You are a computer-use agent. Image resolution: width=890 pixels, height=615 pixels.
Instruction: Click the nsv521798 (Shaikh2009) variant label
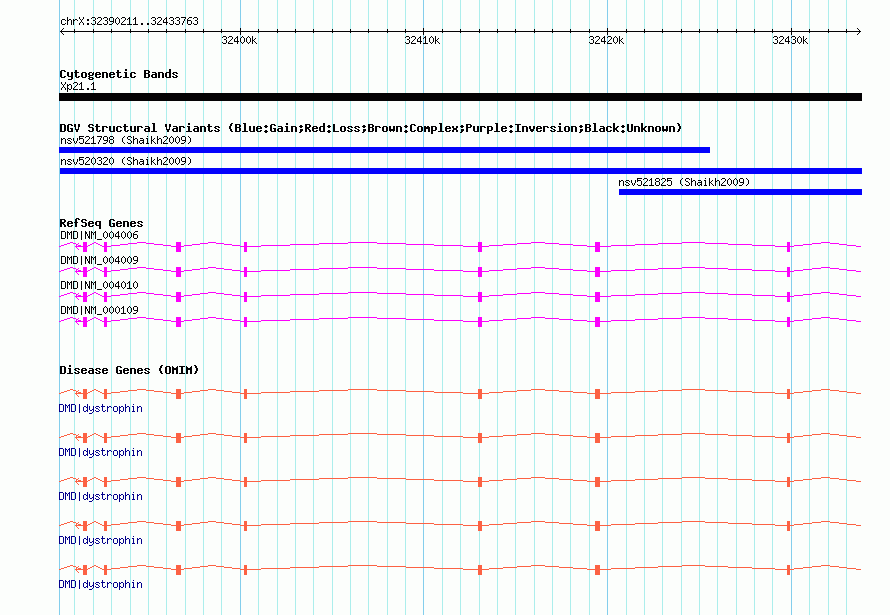click(x=126, y=140)
